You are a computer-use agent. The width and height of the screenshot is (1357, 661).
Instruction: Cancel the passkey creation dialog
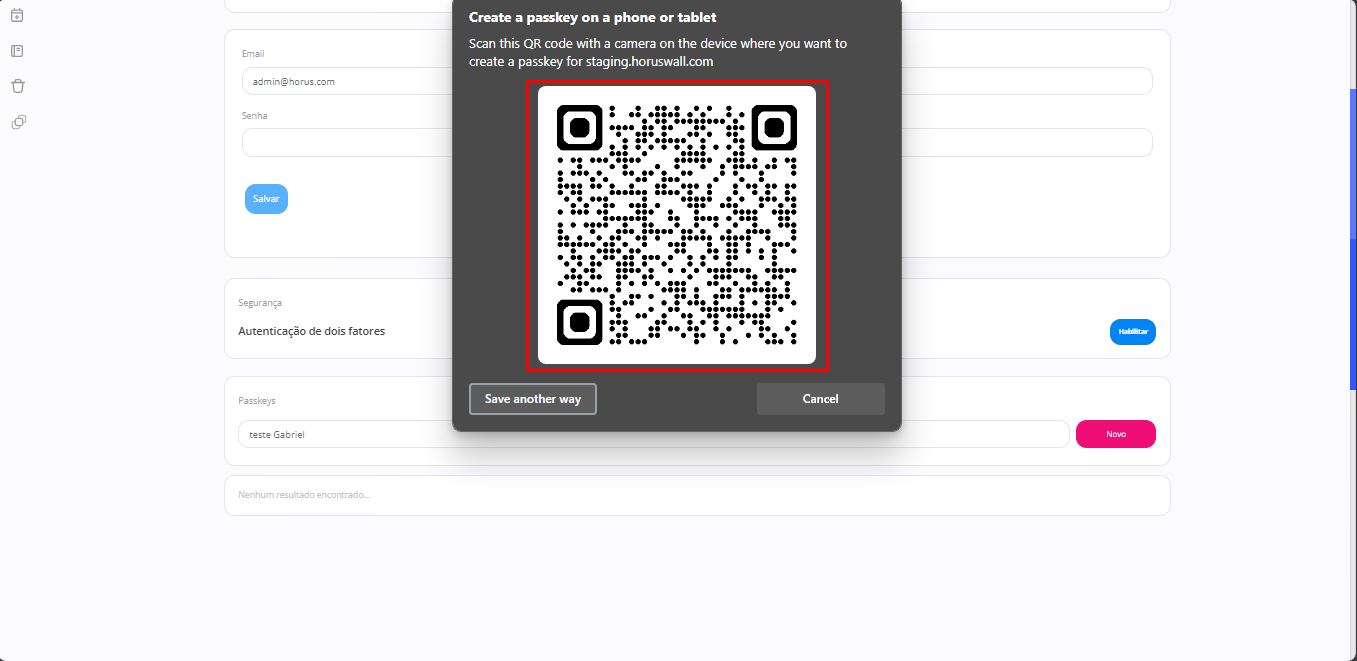pos(820,399)
